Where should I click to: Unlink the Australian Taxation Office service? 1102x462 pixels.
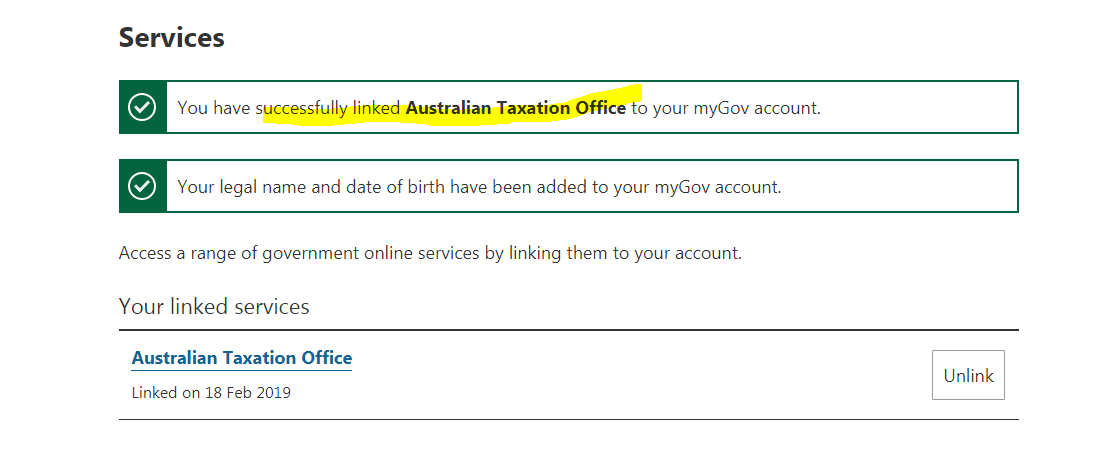pyautogui.click(x=968, y=375)
